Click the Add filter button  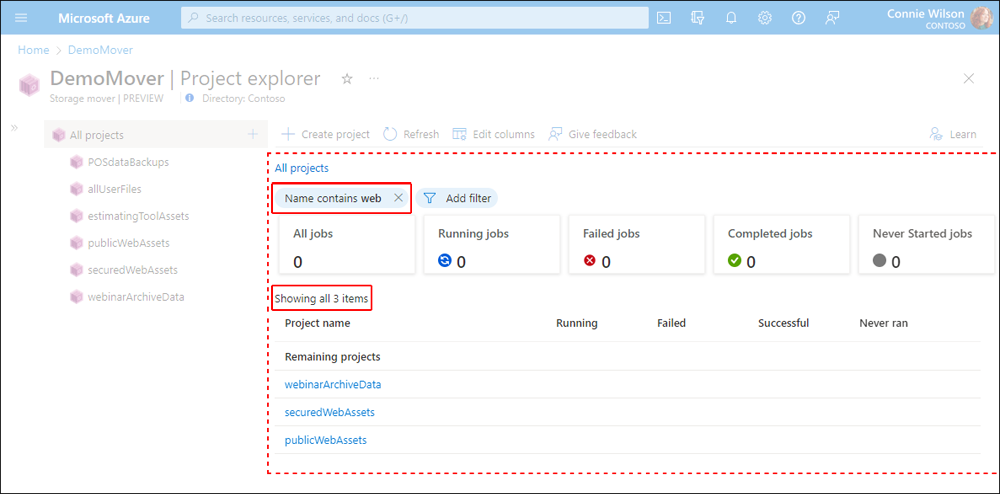coord(457,198)
